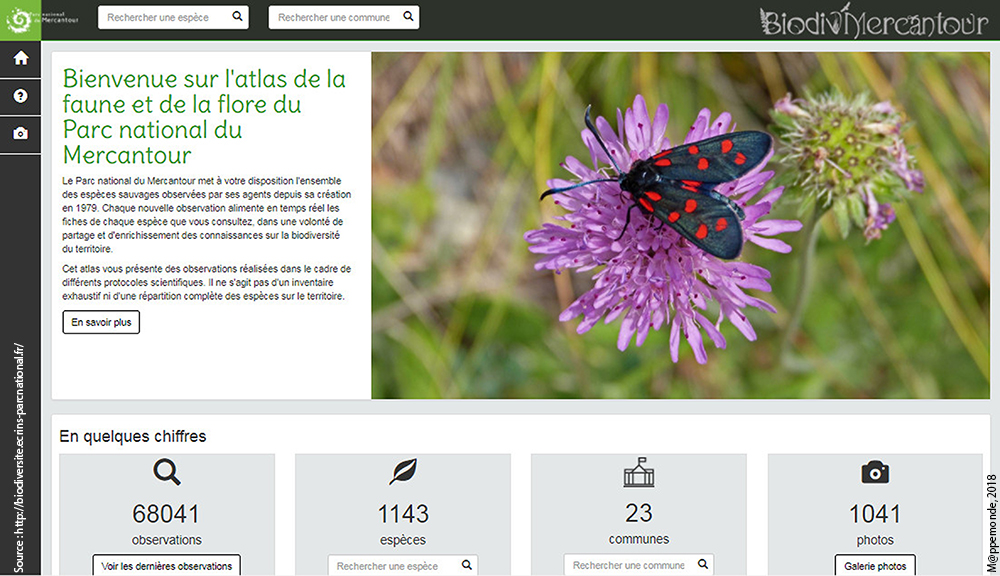Click the commune search field in the stats card
This screenshot has height=576, width=1000.
628,565
